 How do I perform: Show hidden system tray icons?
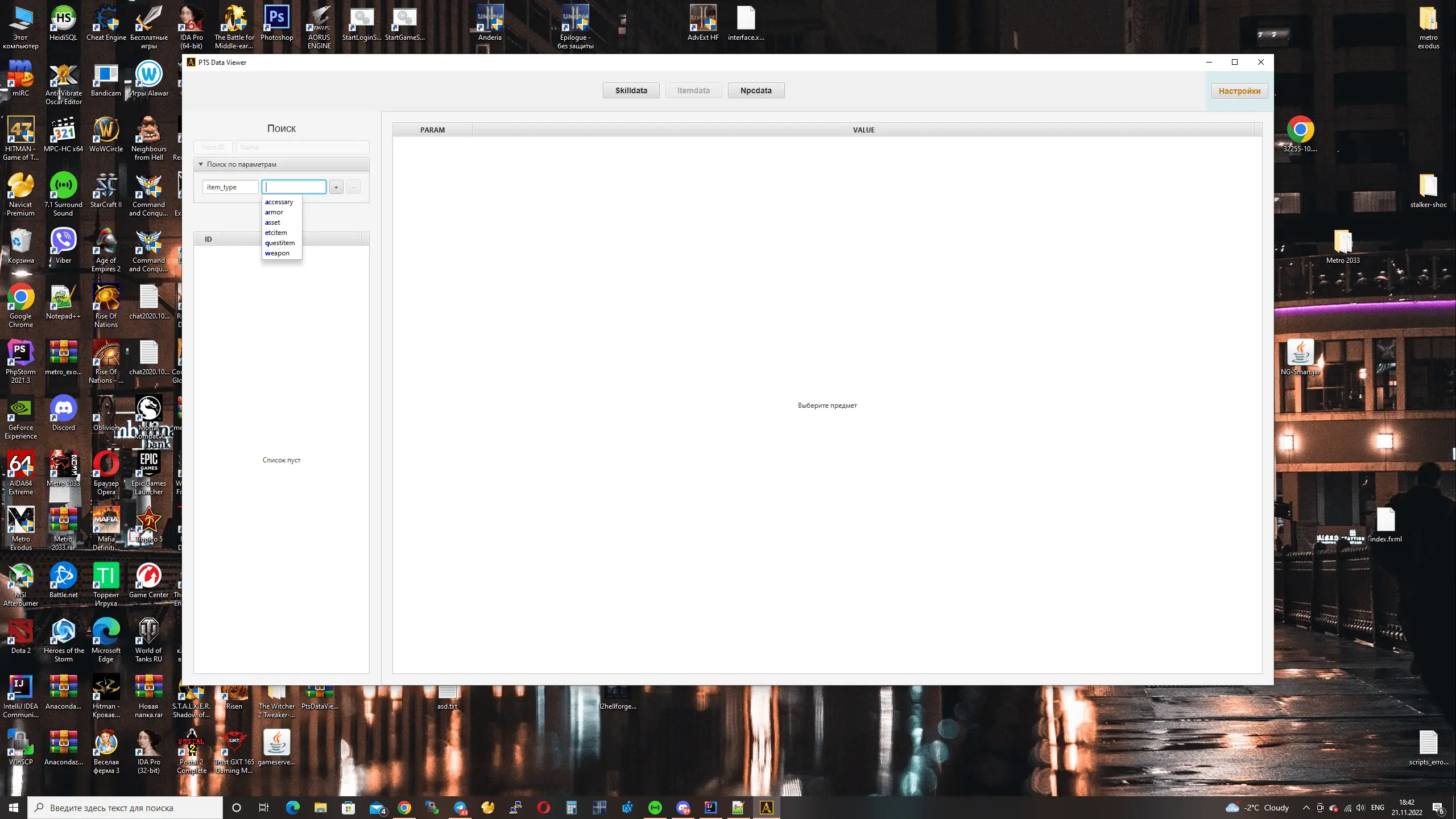coord(1306,808)
